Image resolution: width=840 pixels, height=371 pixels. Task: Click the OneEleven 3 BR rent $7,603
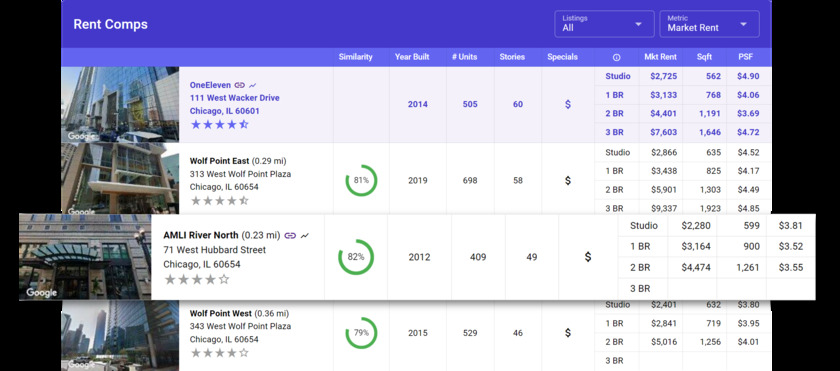coord(663,132)
